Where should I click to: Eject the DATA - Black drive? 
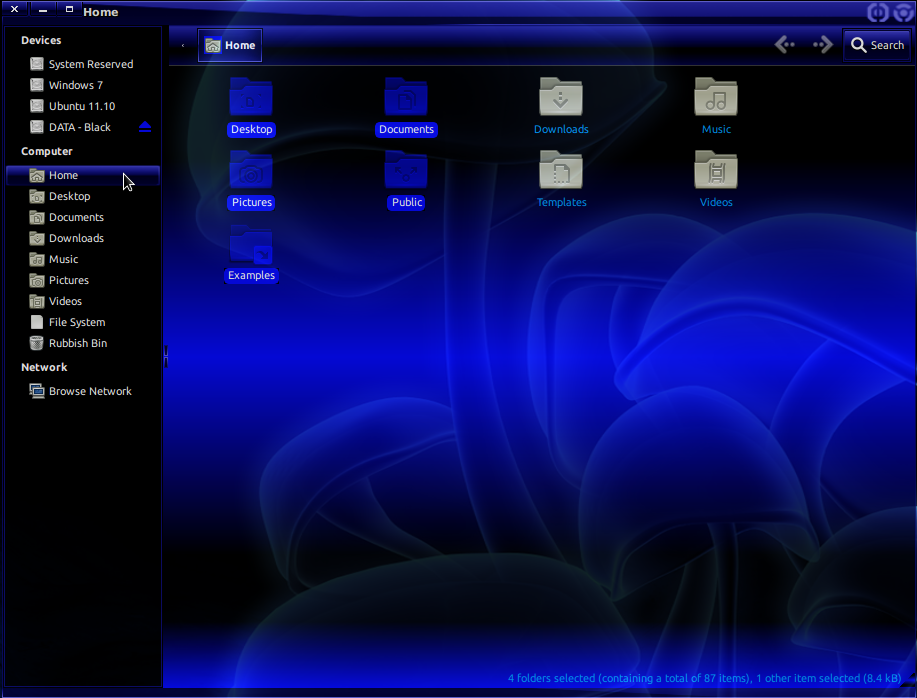point(145,127)
